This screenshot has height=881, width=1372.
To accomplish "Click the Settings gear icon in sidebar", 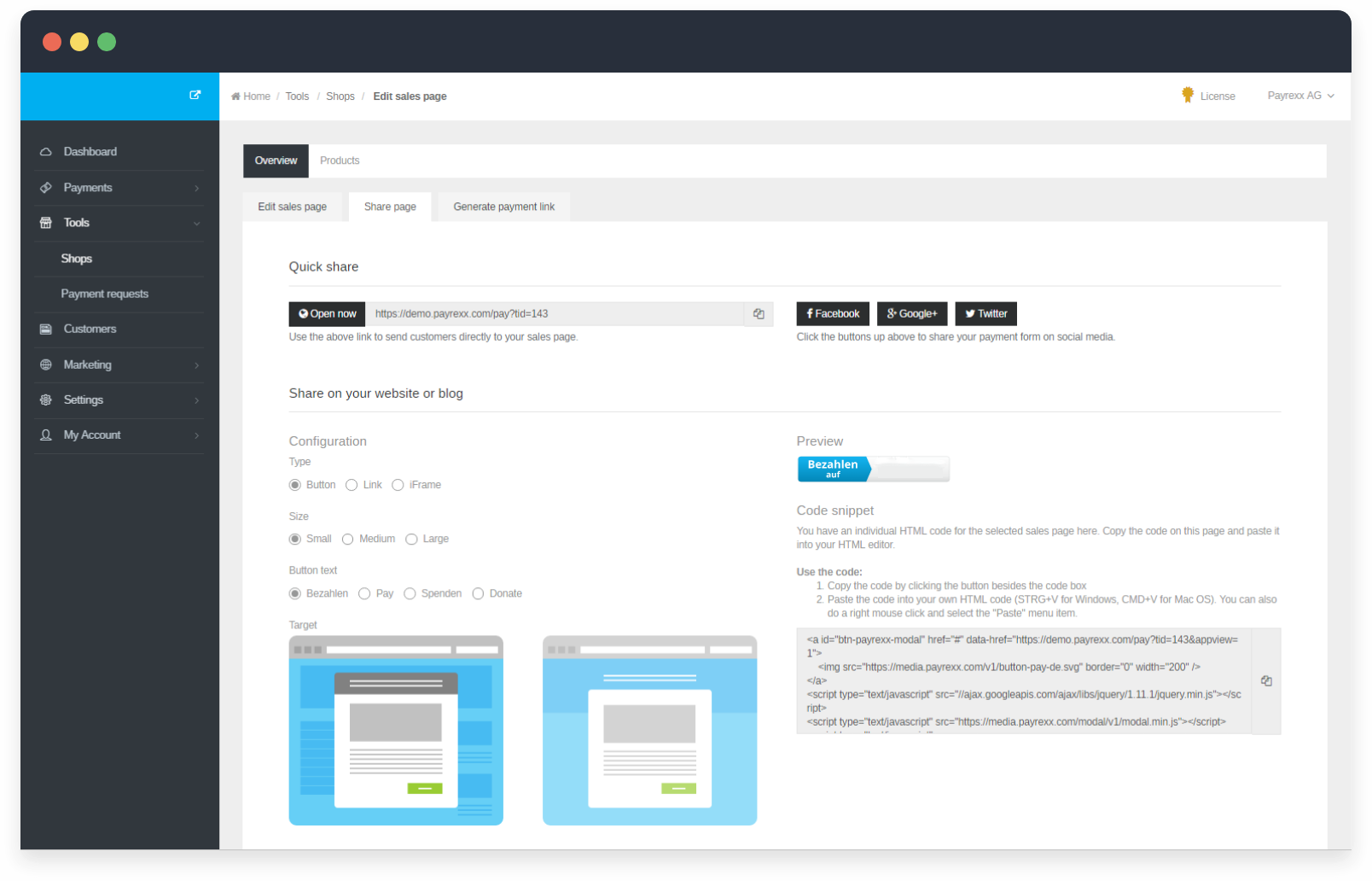I will tap(46, 400).
